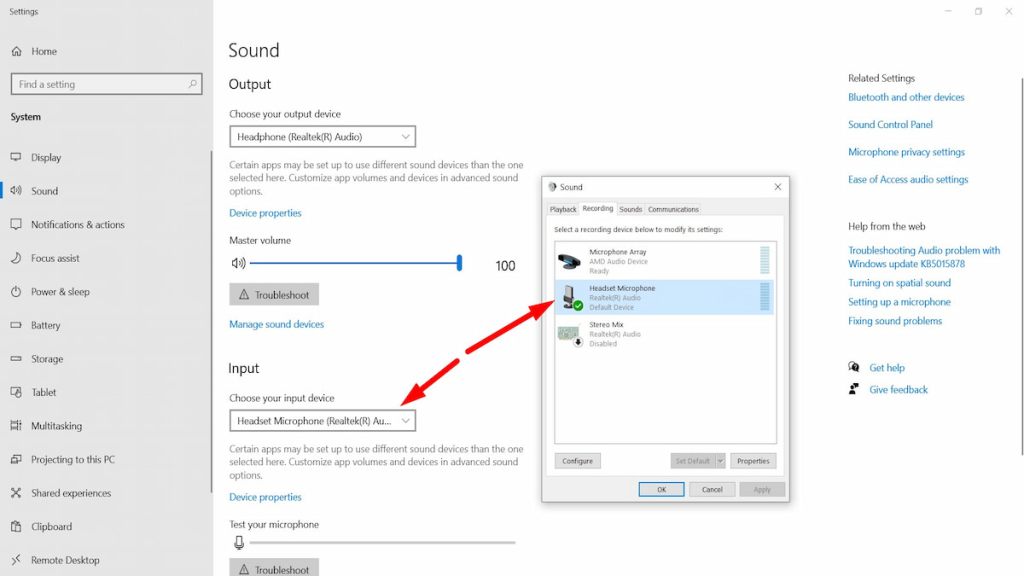Click the Get help chat icon
This screenshot has height=576, width=1024.
point(854,367)
